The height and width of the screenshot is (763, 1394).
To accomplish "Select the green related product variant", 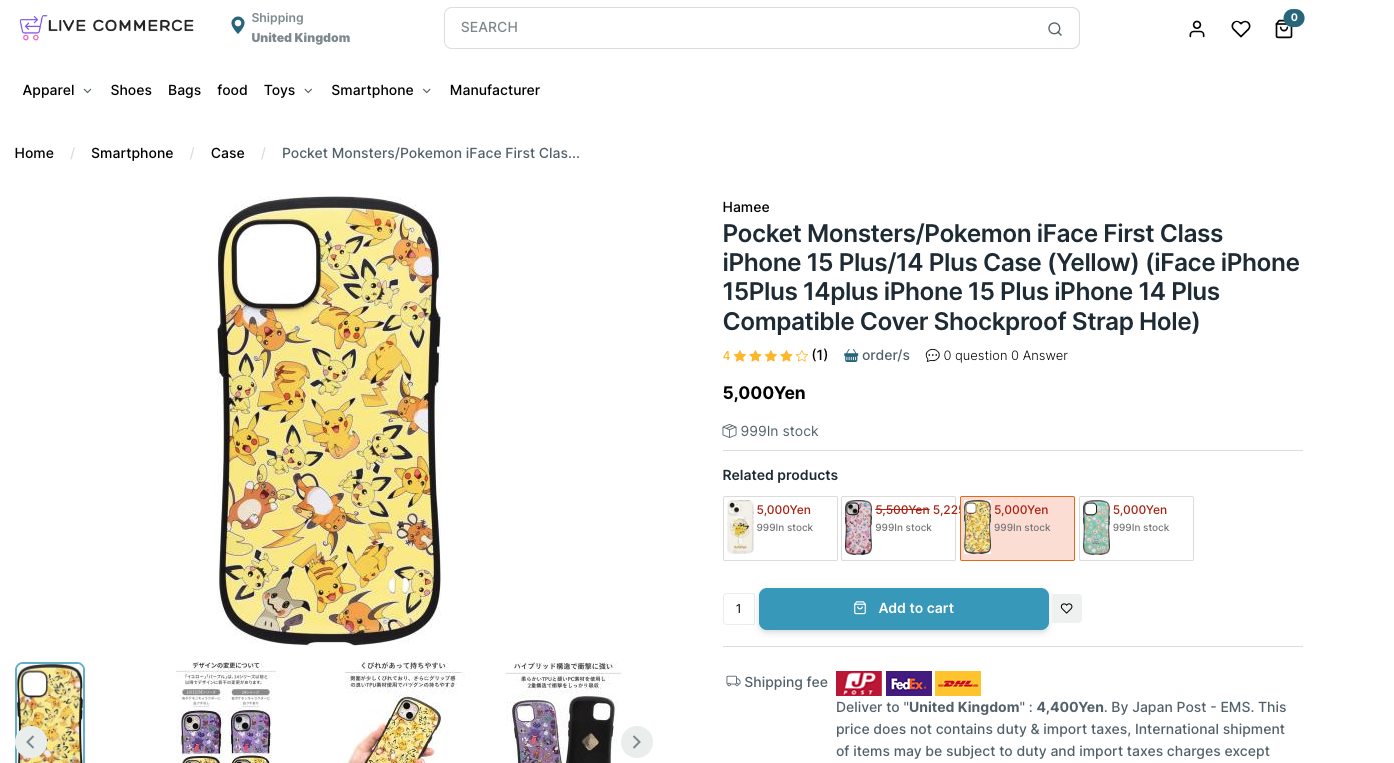I will click(1136, 528).
